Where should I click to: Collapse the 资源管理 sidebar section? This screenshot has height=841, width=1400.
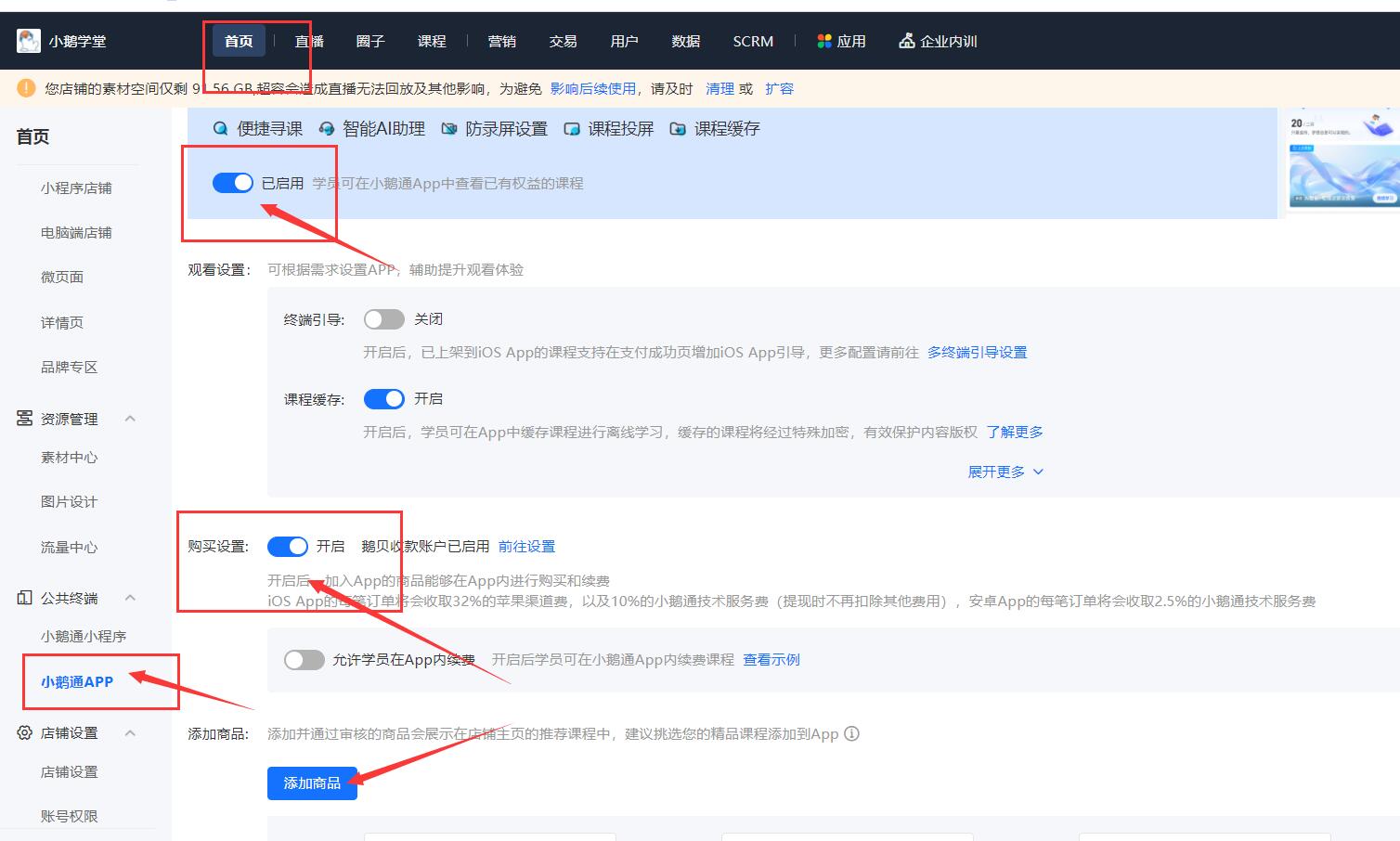[x=131, y=419]
